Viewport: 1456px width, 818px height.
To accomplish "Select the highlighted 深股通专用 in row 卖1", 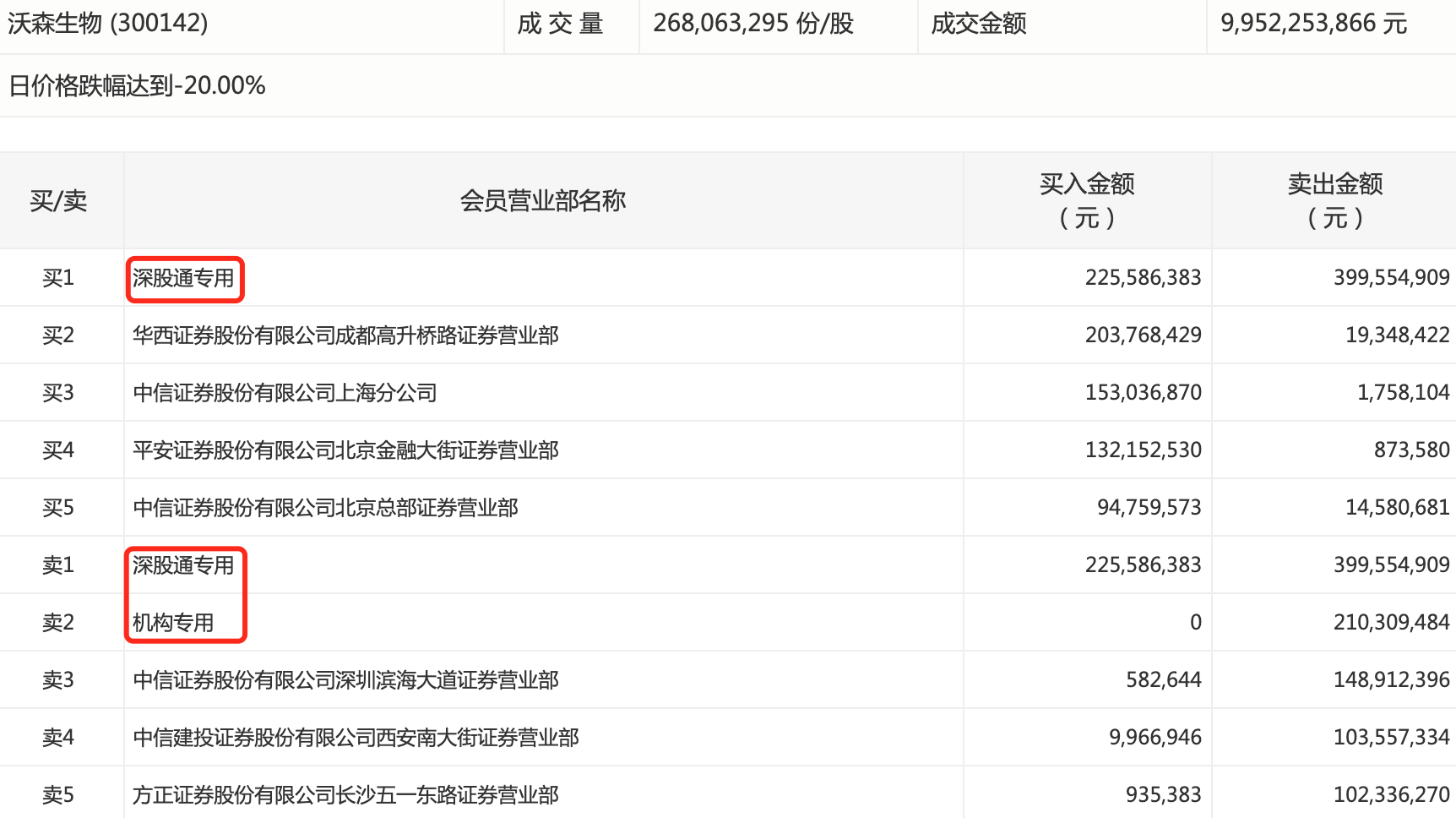I will click(184, 564).
